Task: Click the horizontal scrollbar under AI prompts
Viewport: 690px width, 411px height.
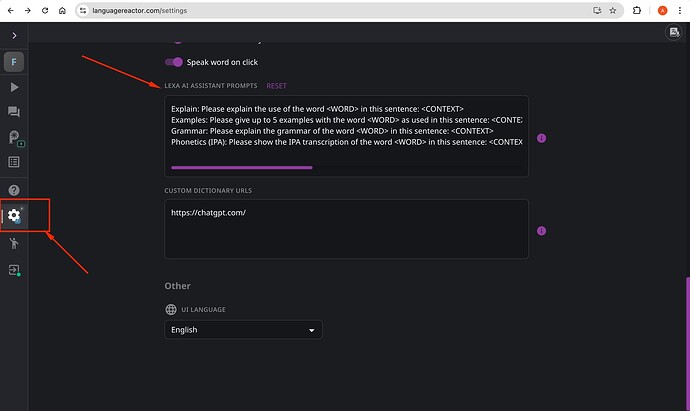Action: pos(242,168)
